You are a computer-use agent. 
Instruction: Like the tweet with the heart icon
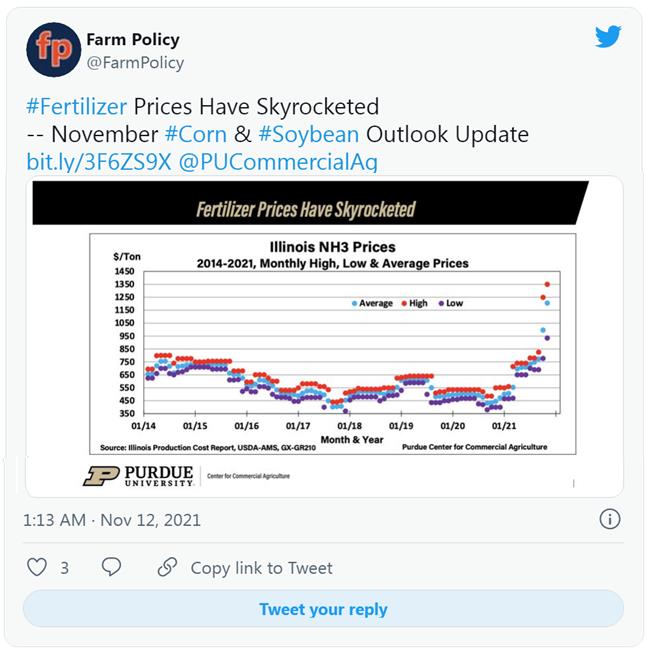pos(37,567)
